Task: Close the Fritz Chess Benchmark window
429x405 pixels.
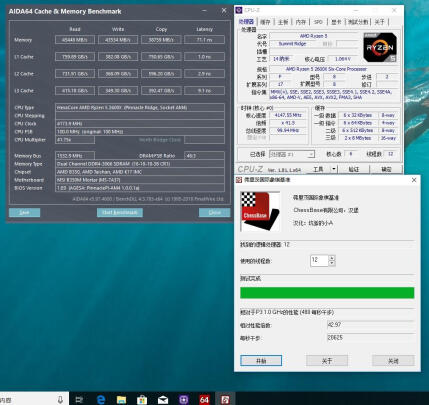Action: (414, 180)
